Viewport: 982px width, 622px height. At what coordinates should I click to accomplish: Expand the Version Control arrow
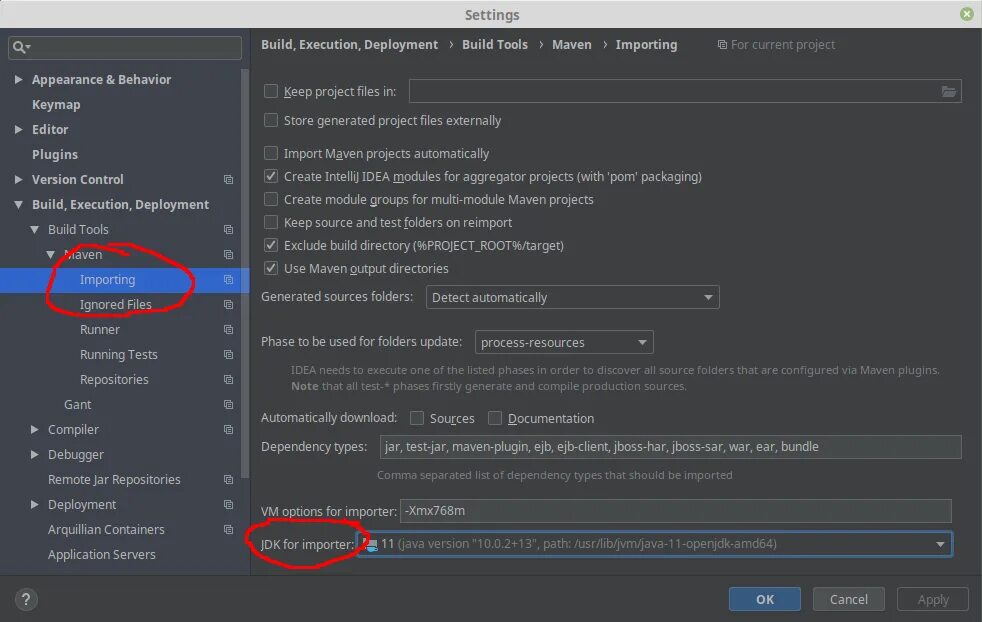click(18, 180)
